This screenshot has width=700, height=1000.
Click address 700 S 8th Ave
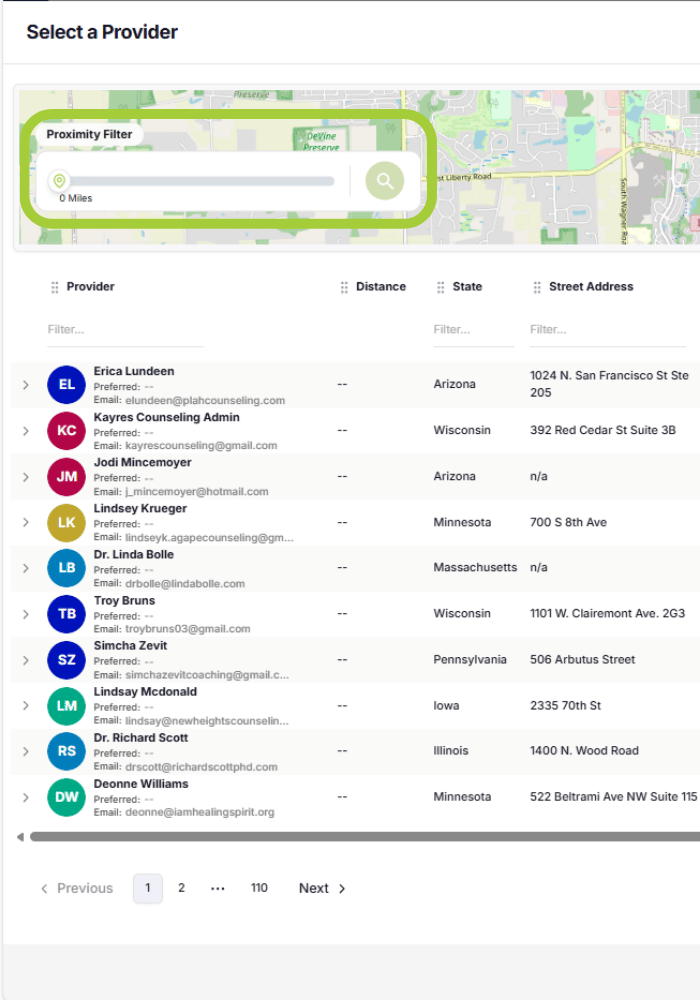coord(568,522)
